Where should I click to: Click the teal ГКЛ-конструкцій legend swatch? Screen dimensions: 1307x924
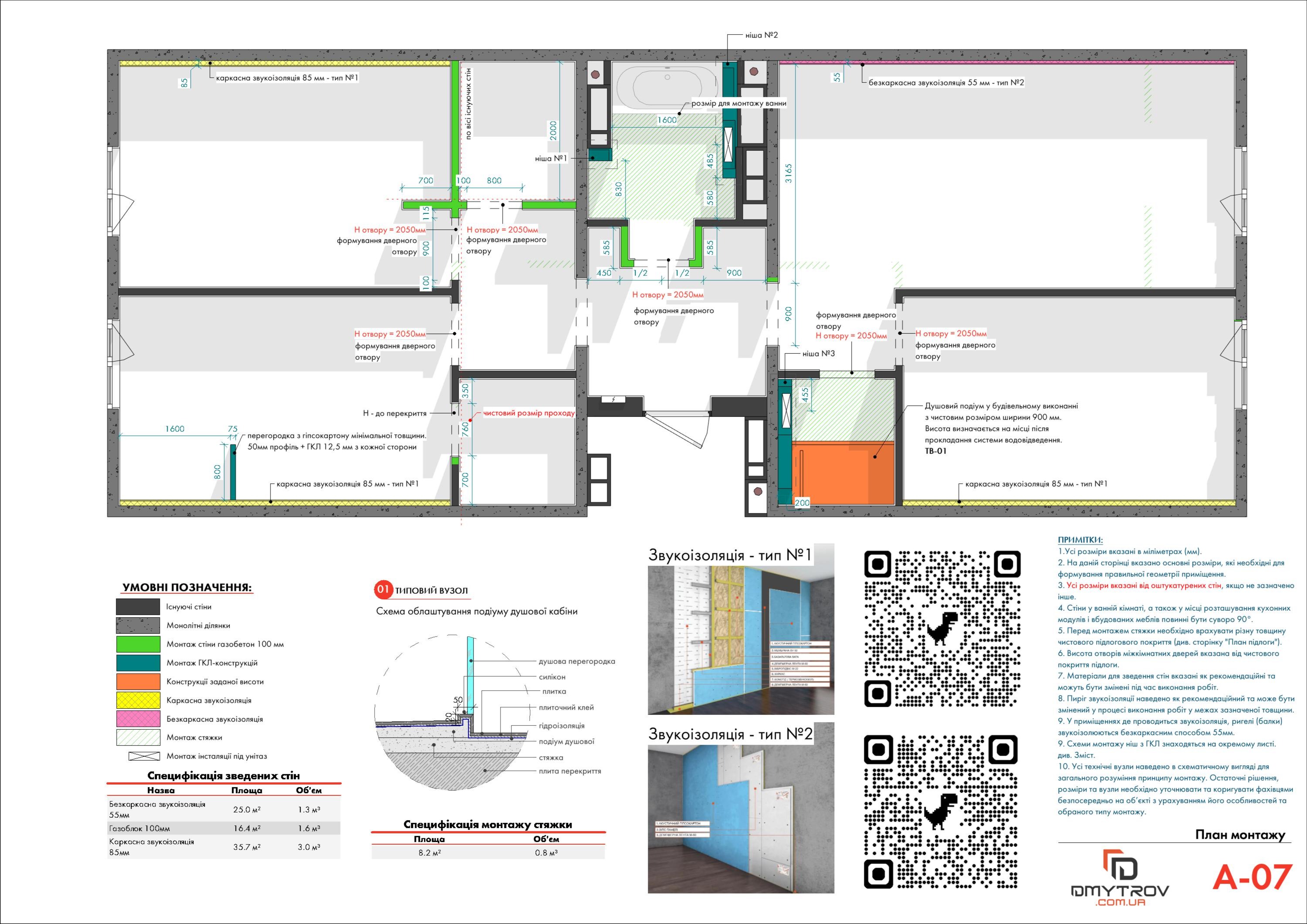[138, 663]
